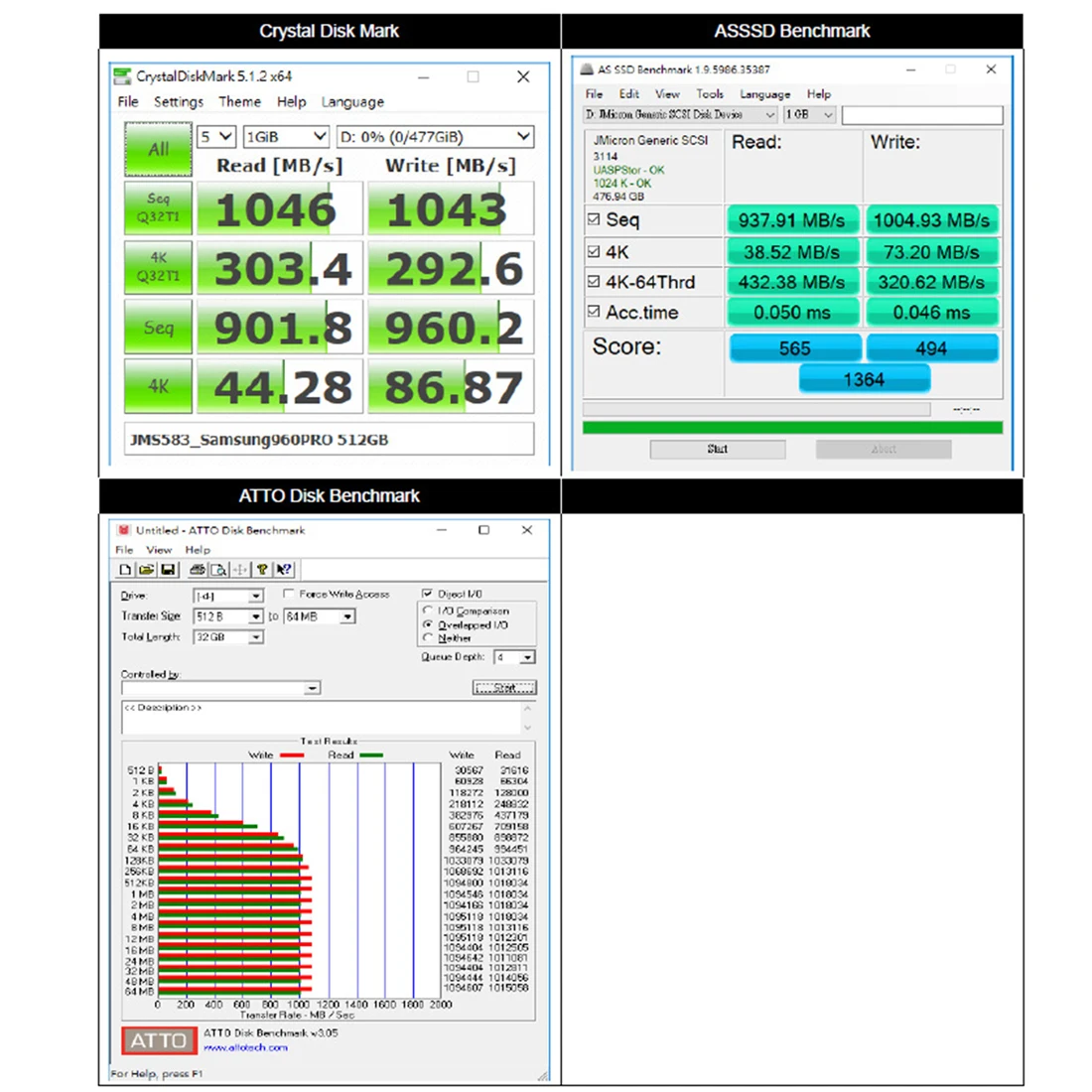
Task: Click the gray progress bar in AS SSD
Action: pos(756,409)
